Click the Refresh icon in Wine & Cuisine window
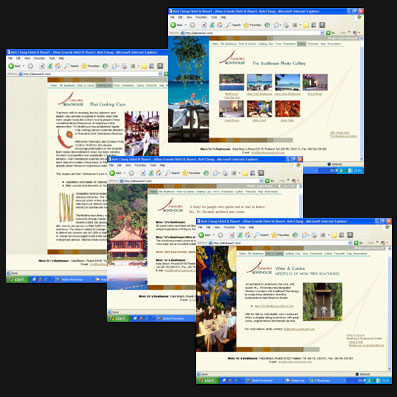 [240, 235]
